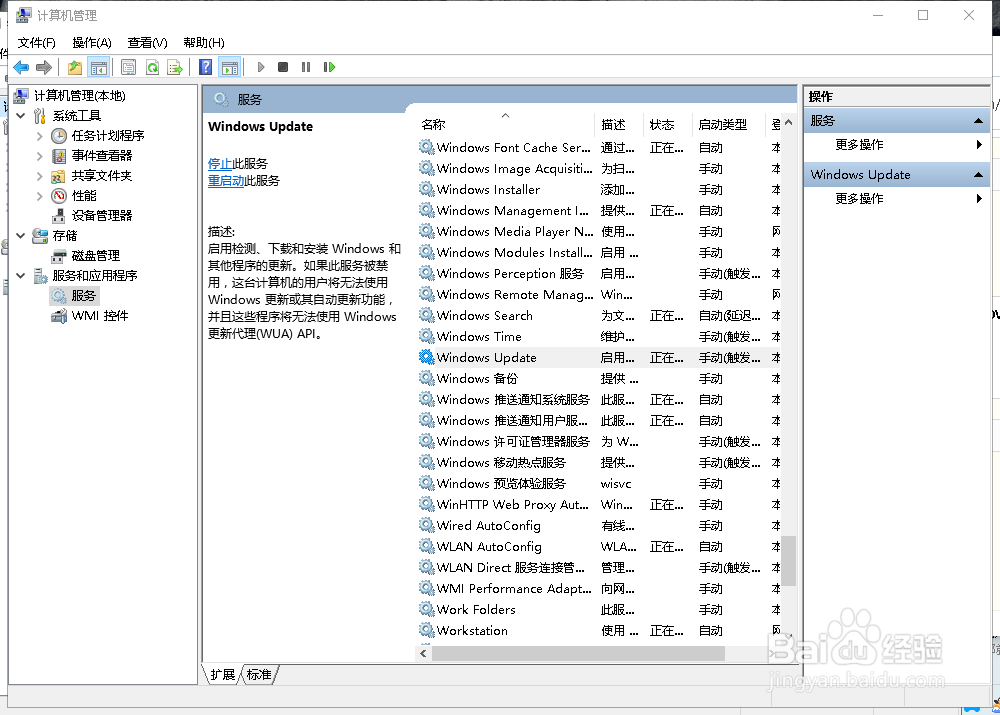Viewport: 1000px width, 715px height.
Task: Click the vertical scrollbar thumb in services list
Action: [789, 561]
